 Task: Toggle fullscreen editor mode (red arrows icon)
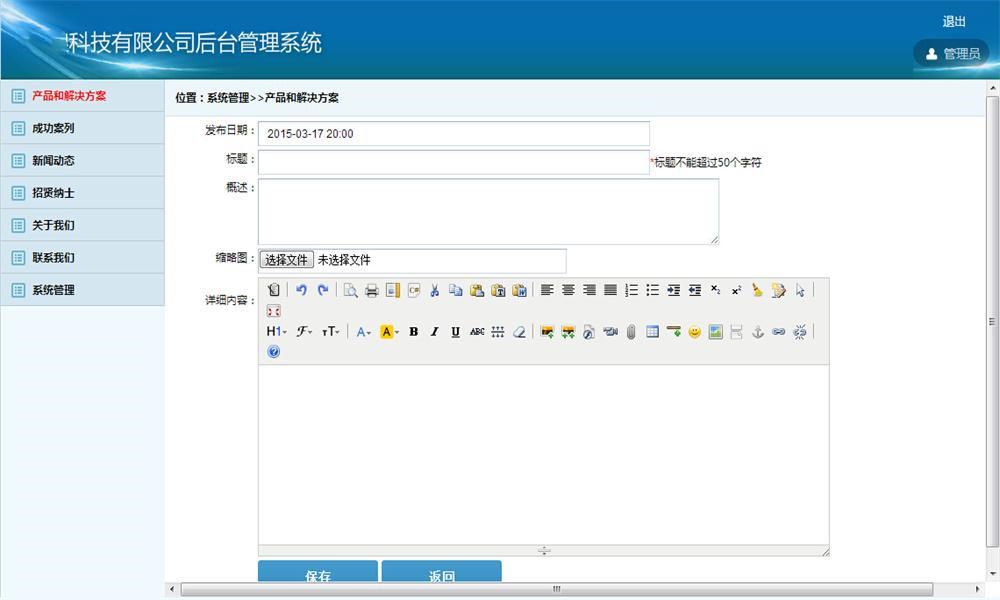(x=274, y=311)
